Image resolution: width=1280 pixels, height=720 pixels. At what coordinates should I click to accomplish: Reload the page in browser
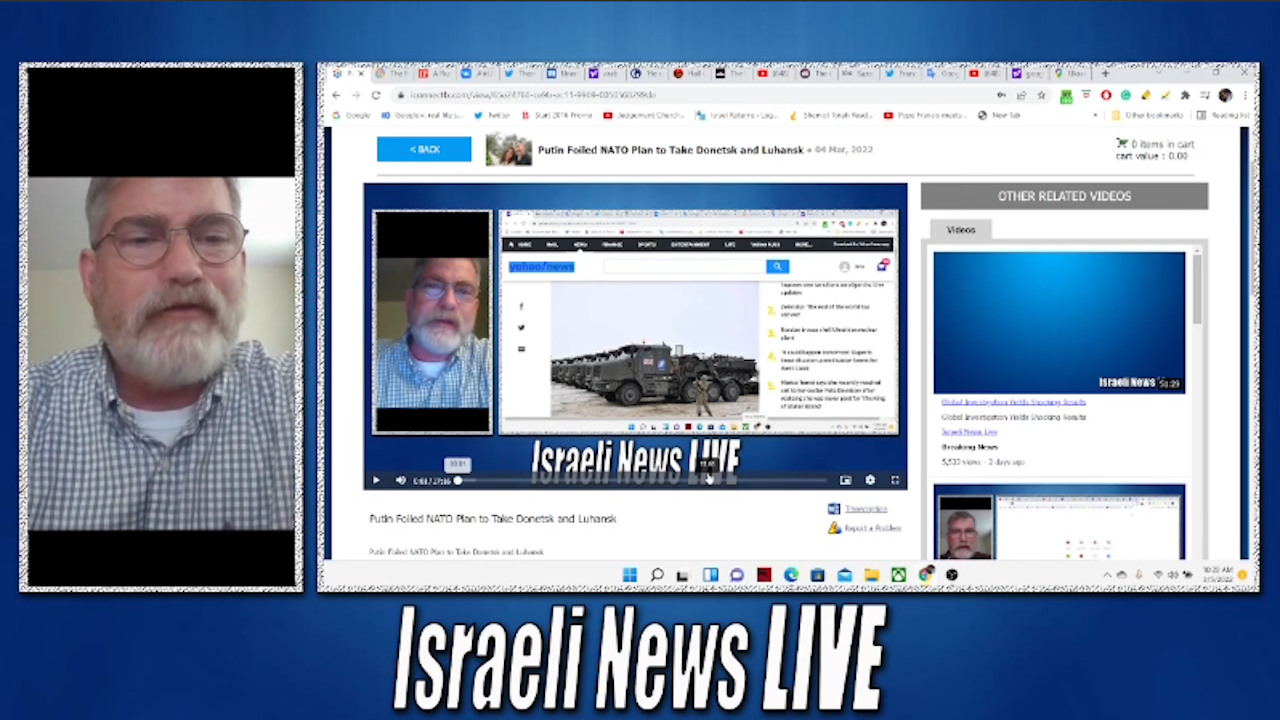pyautogui.click(x=376, y=95)
